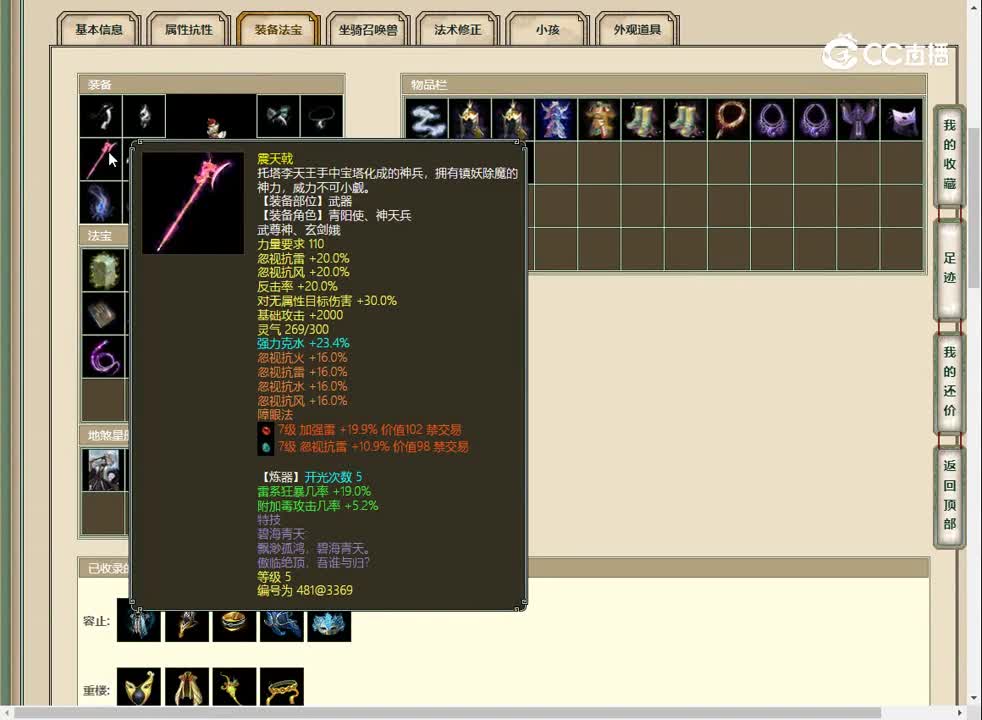Image resolution: width=982 pixels, height=720 pixels.
Task: Select the purple spiral whip 法宝
Action: coord(104,357)
